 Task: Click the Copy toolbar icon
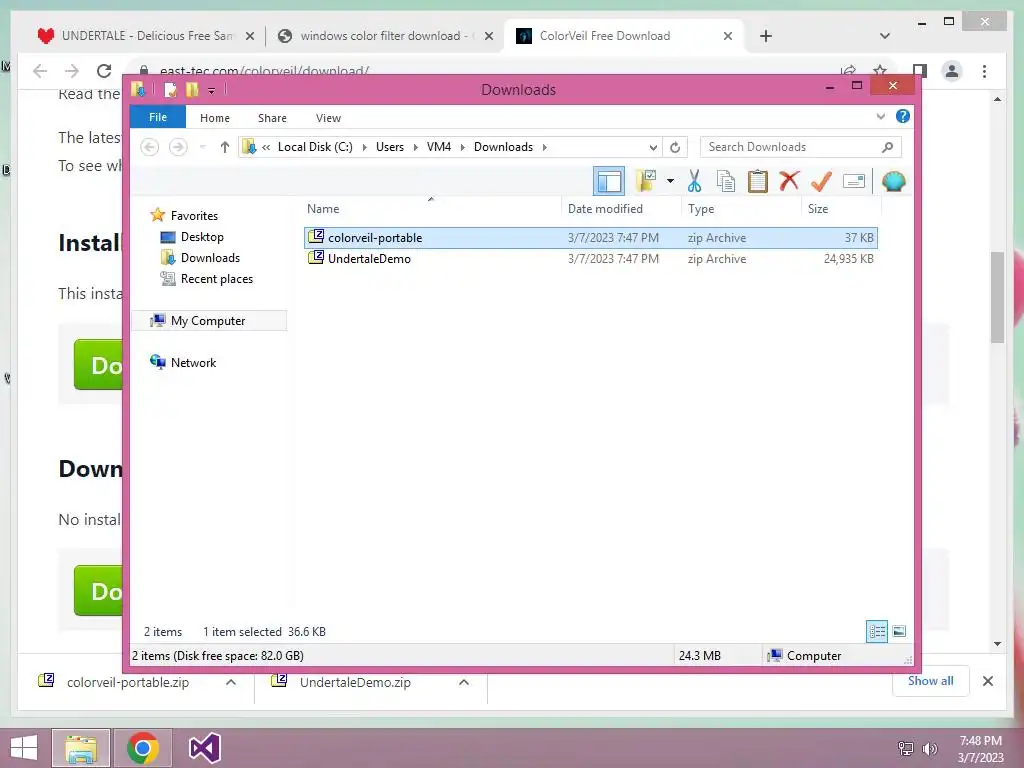click(x=726, y=181)
